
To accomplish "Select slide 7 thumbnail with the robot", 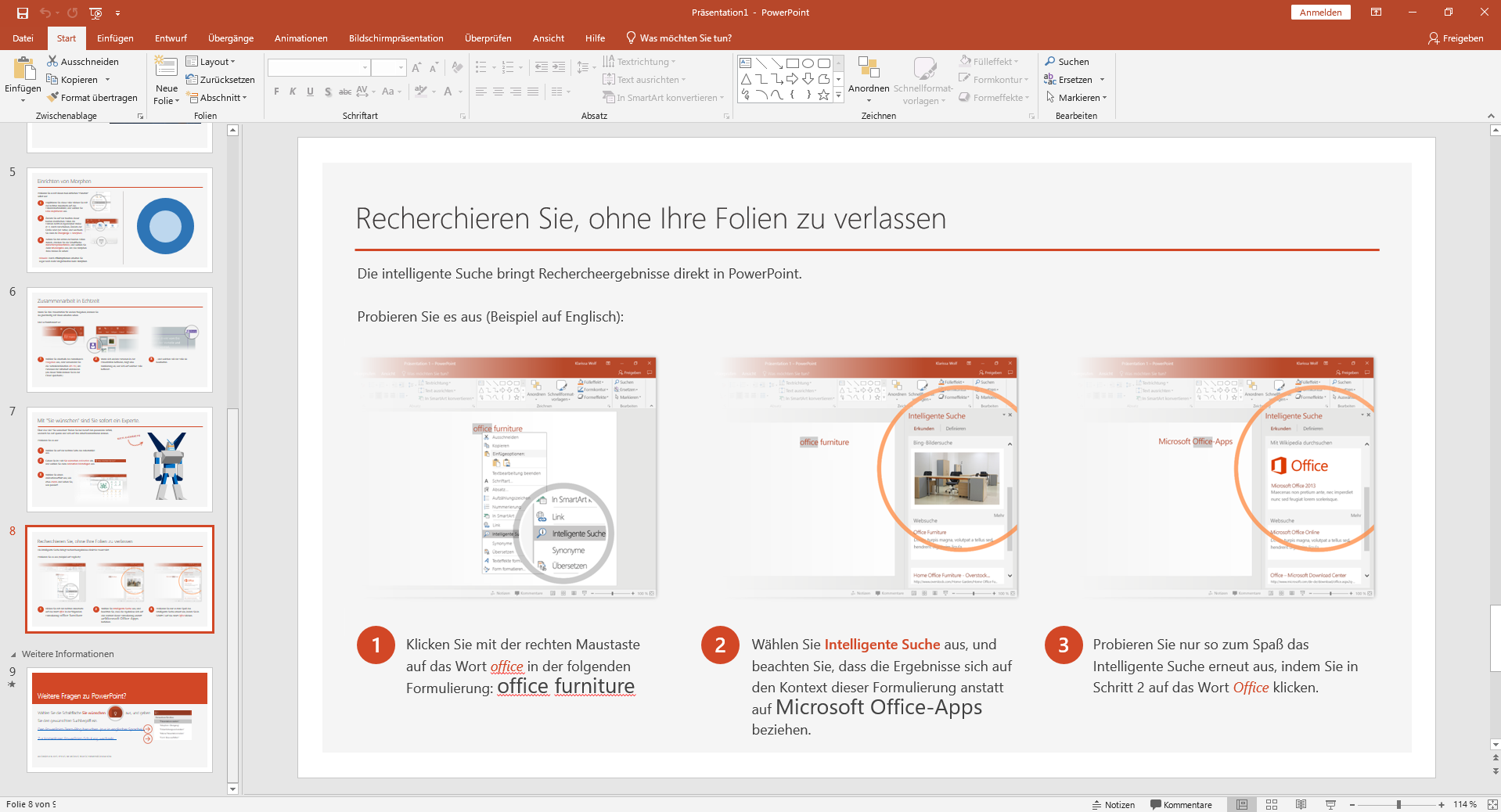I will 120,459.
